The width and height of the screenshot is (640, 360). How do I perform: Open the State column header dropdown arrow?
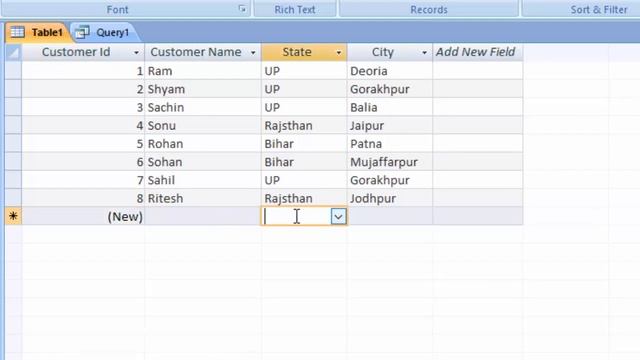tap(339, 53)
